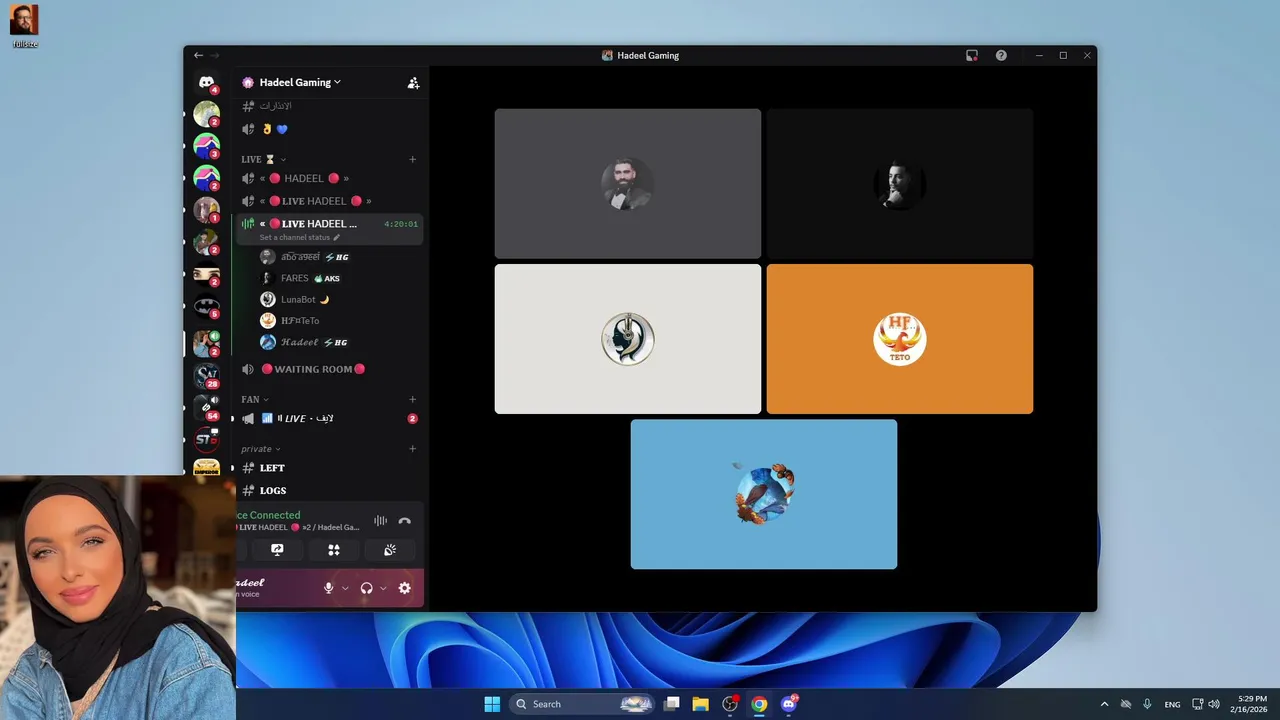
Task: Click microphone tray icon in taskbar
Action: (x=1147, y=704)
